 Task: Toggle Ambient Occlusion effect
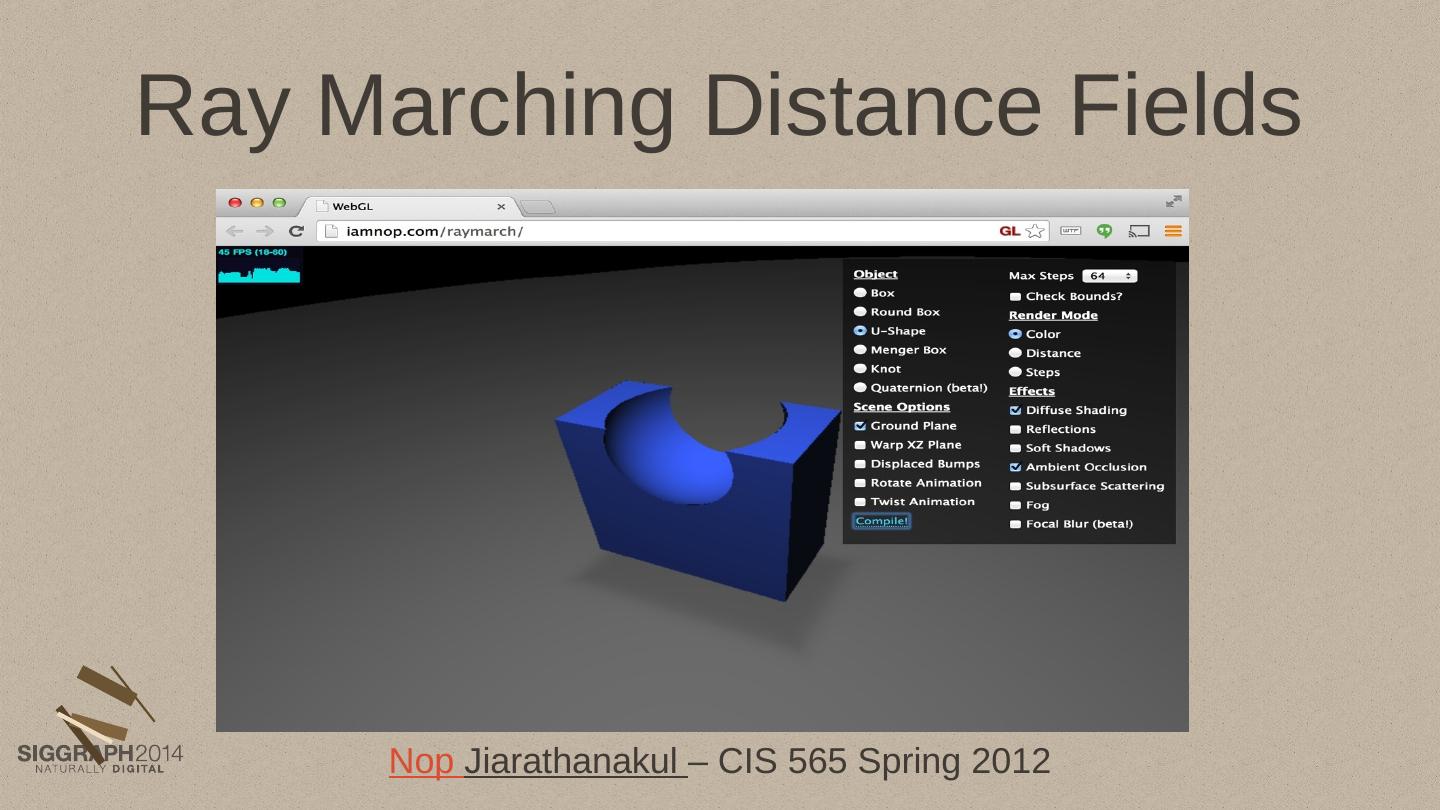[x=1015, y=467]
